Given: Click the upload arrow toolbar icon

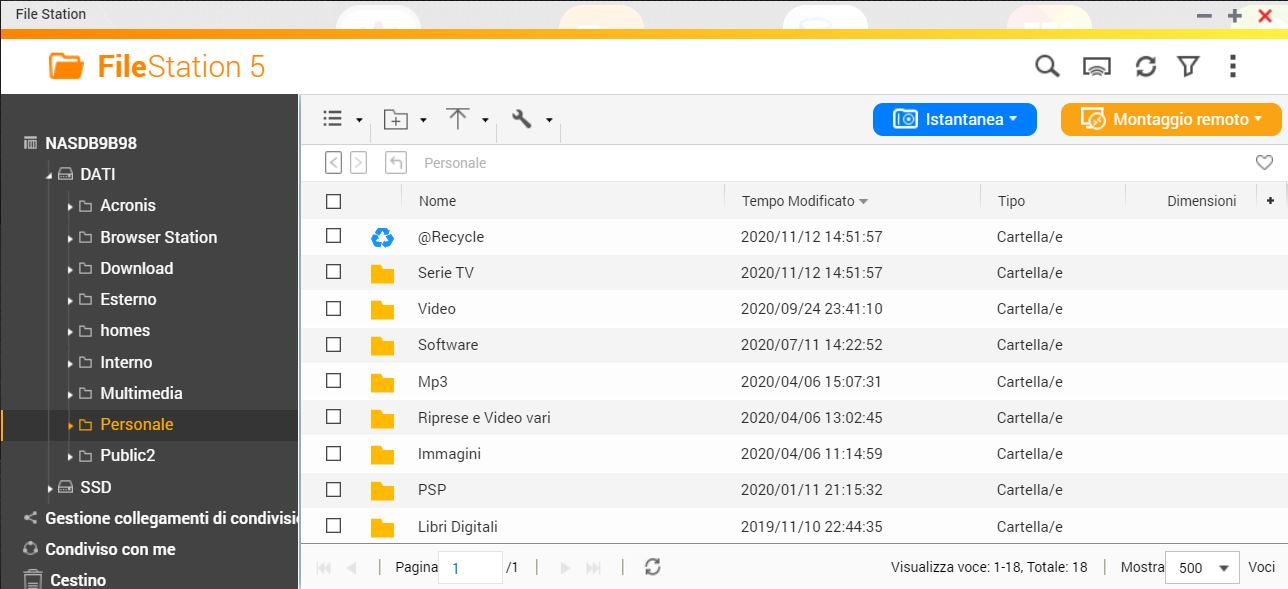Looking at the screenshot, I should pos(458,119).
